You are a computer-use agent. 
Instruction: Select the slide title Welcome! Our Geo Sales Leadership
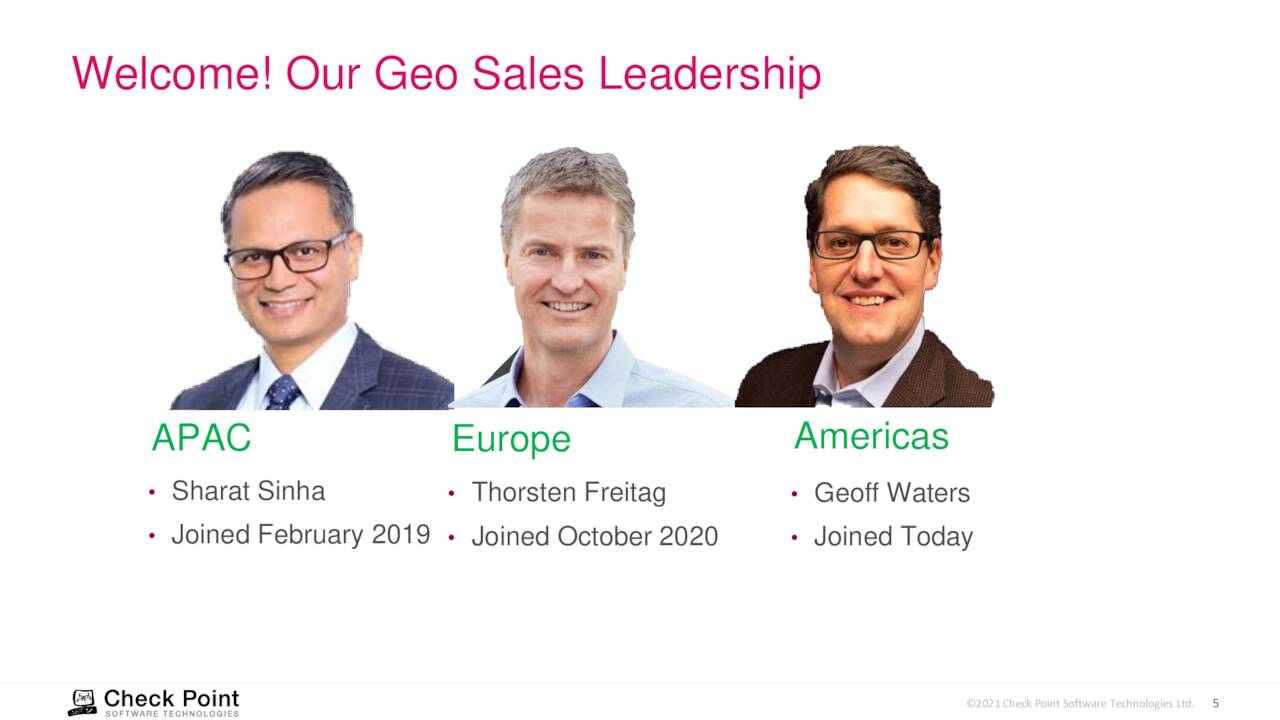pyautogui.click(x=446, y=74)
